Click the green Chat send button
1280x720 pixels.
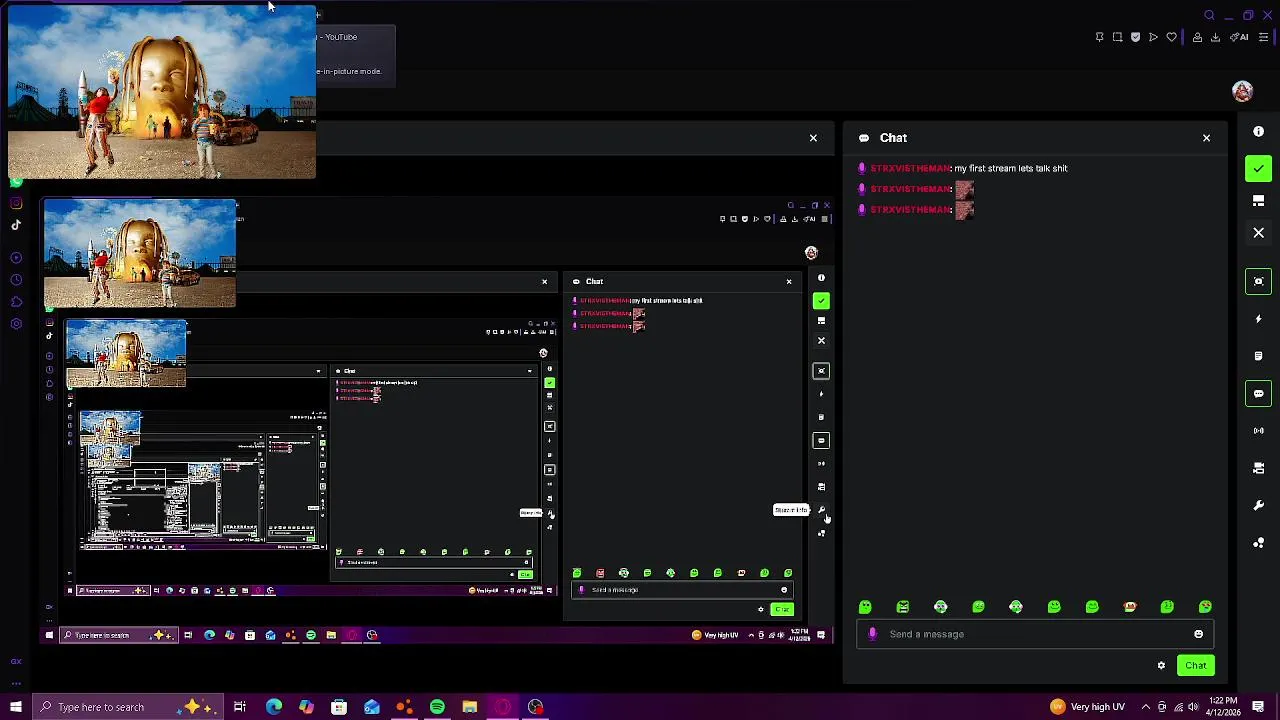pyautogui.click(x=1195, y=665)
